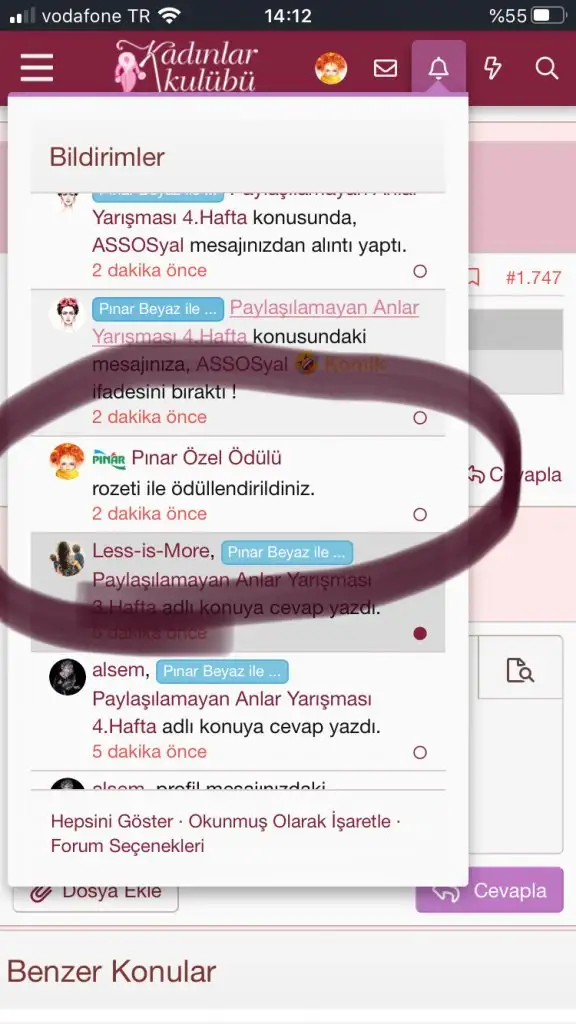The width and height of the screenshot is (576, 1024).
Task: Open the hamburger navigation menu
Action: pos(37,68)
